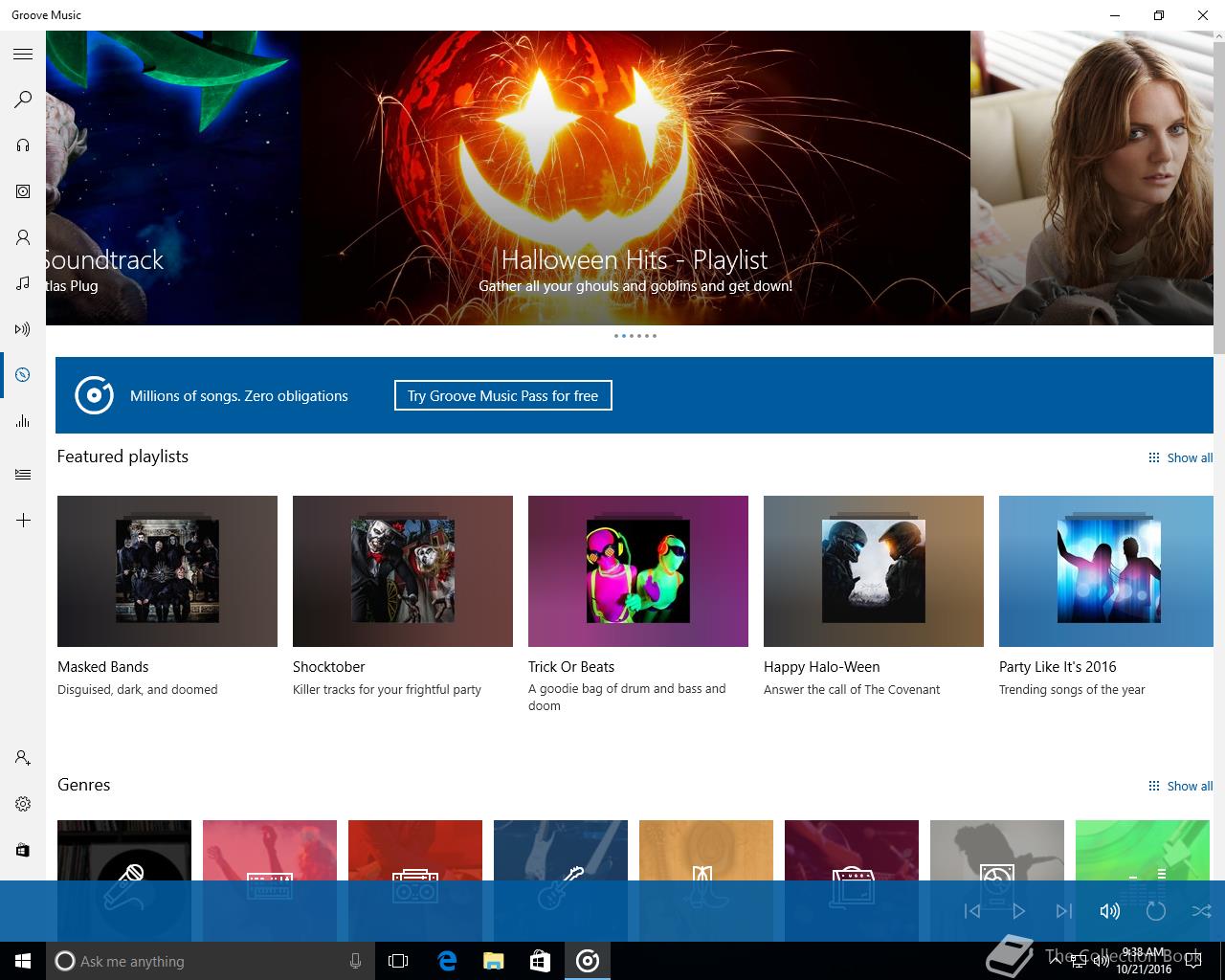This screenshot has width=1225, height=980.
Task: Click the Masked Bands title text
Action: tap(103, 667)
